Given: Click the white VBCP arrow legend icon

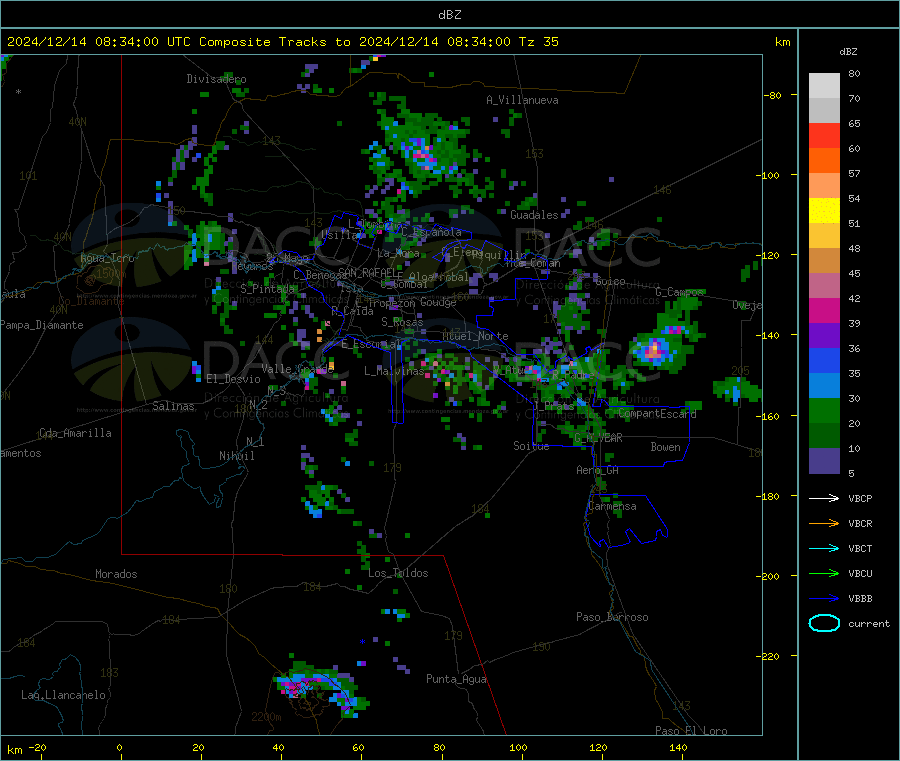Looking at the screenshot, I should (x=824, y=498).
